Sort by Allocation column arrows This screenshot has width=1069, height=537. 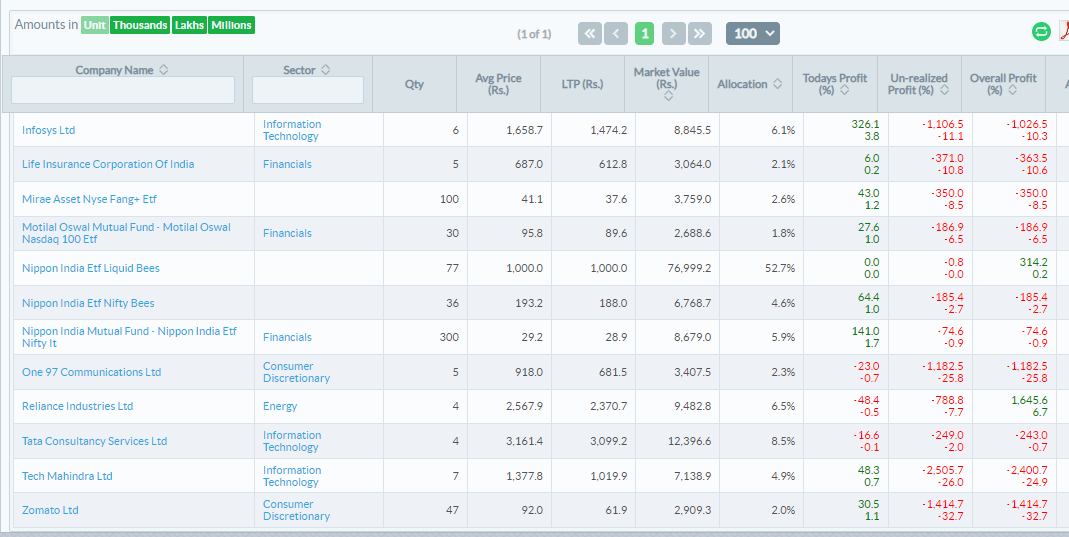778,84
